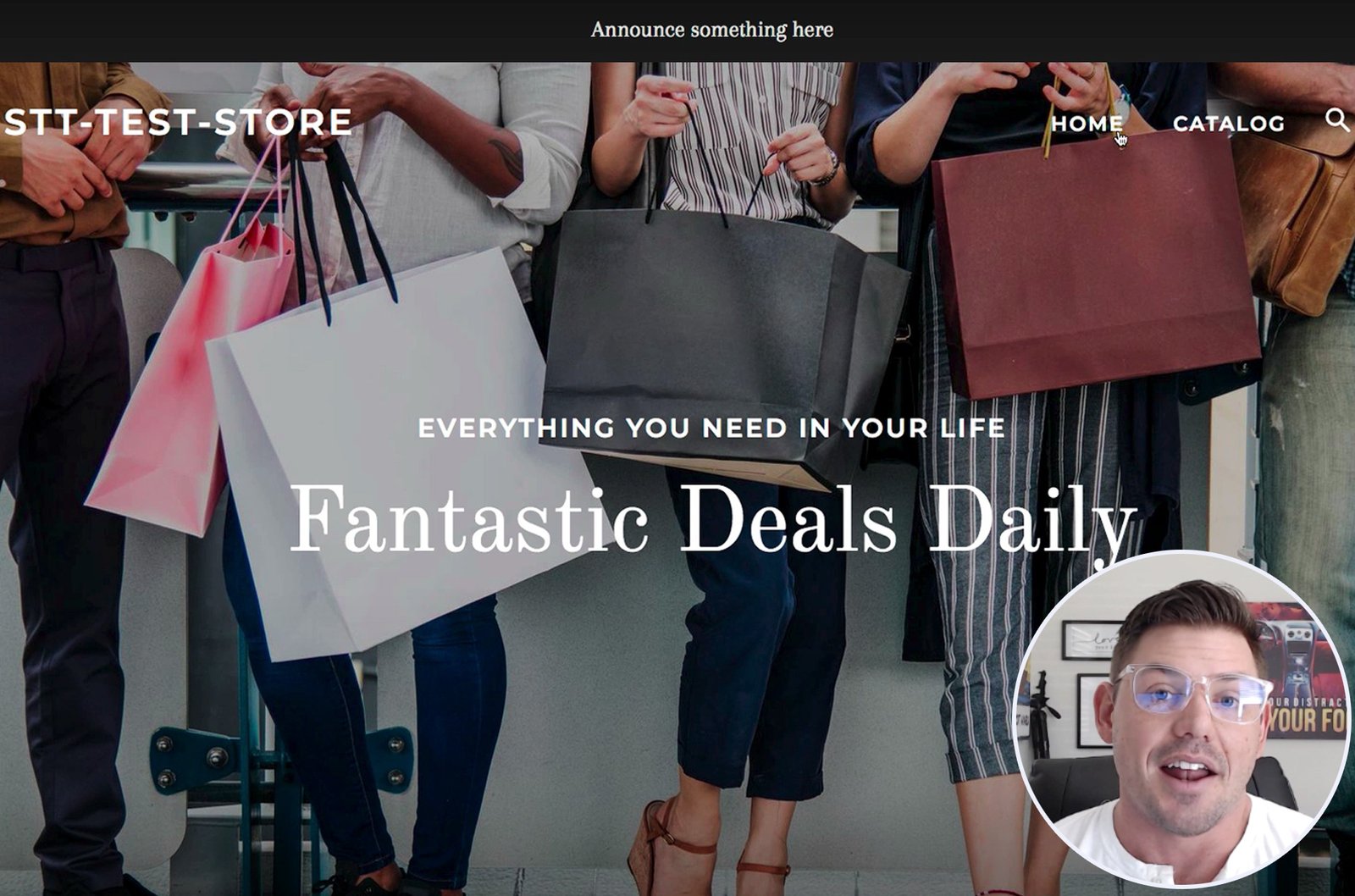Click the presenter's circular webcam overlay
This screenshot has width=1355, height=896.
point(1182,720)
